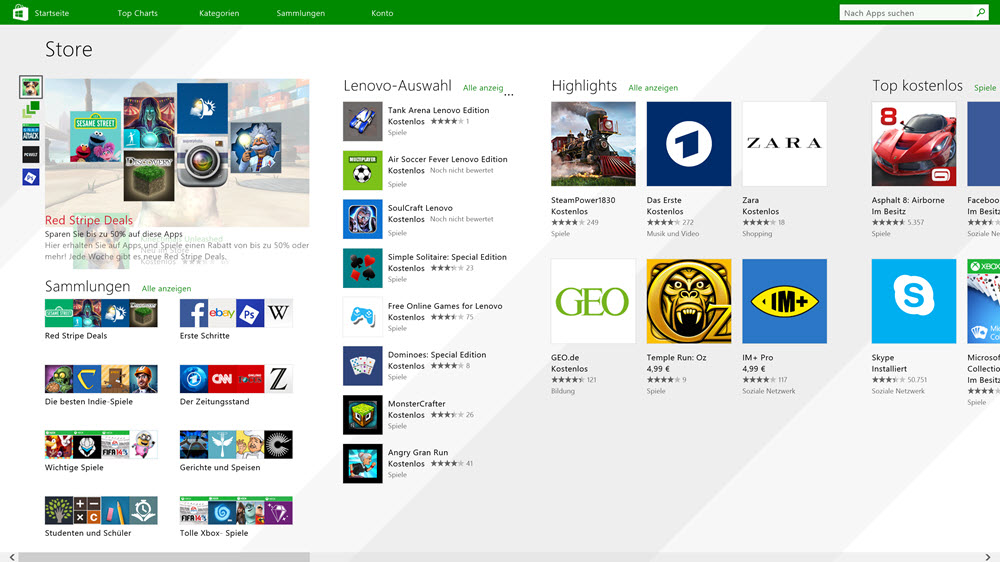Open Air Soccer Fever Lenovo Edition icon

tap(362, 170)
